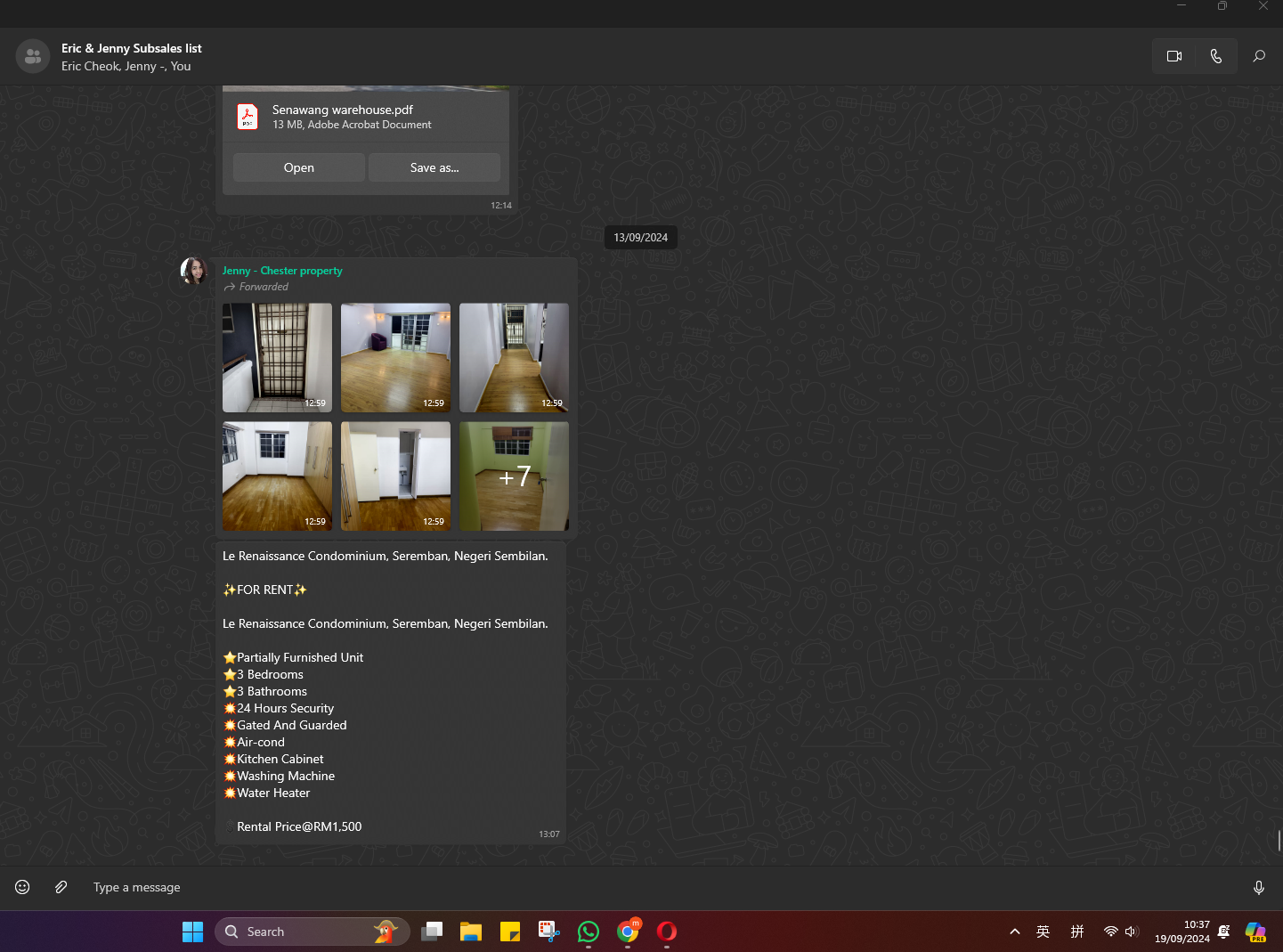Open Copilot preview icon in taskbar

pos(1255,932)
